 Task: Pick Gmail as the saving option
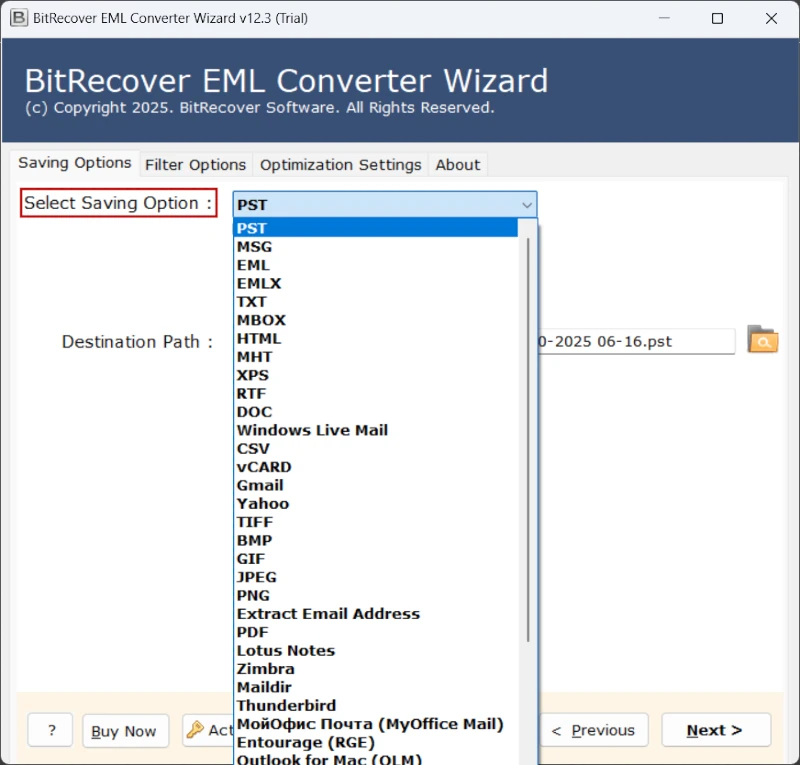click(x=376, y=485)
